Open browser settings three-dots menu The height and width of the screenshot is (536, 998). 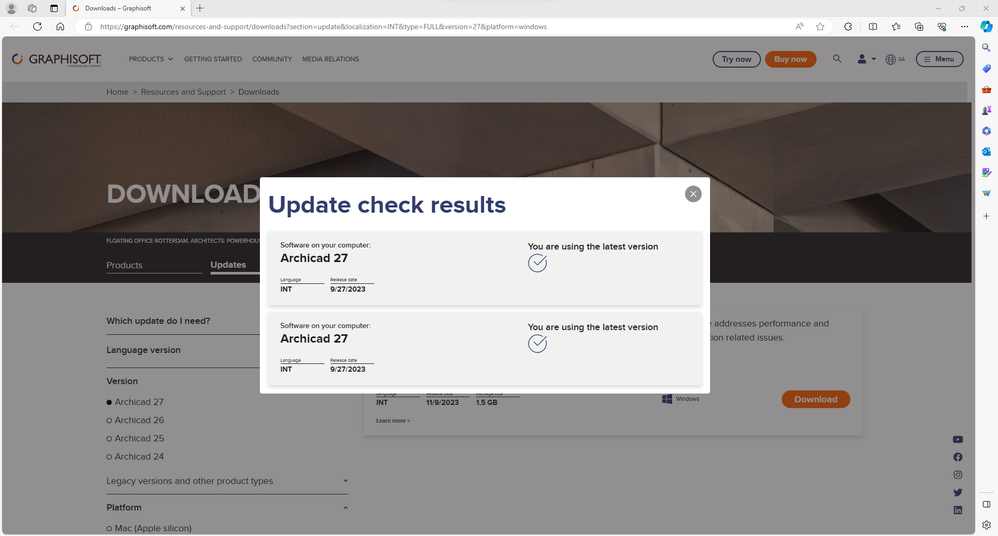(x=964, y=27)
